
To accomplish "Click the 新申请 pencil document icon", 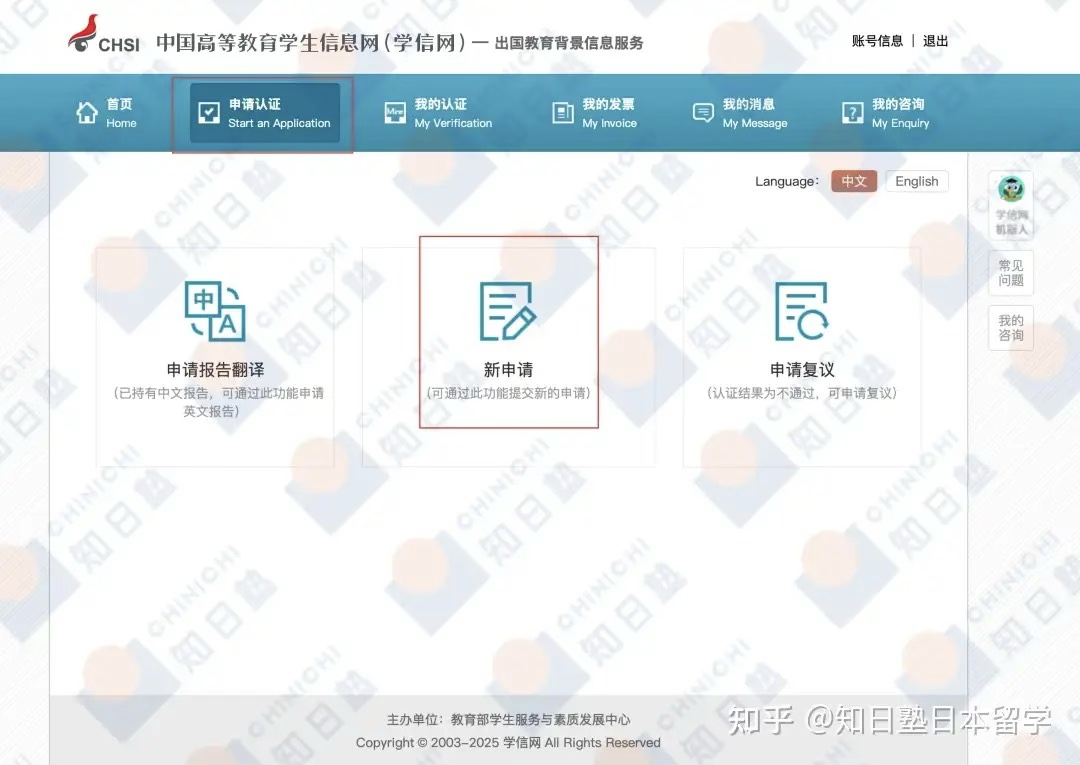I will [508, 311].
